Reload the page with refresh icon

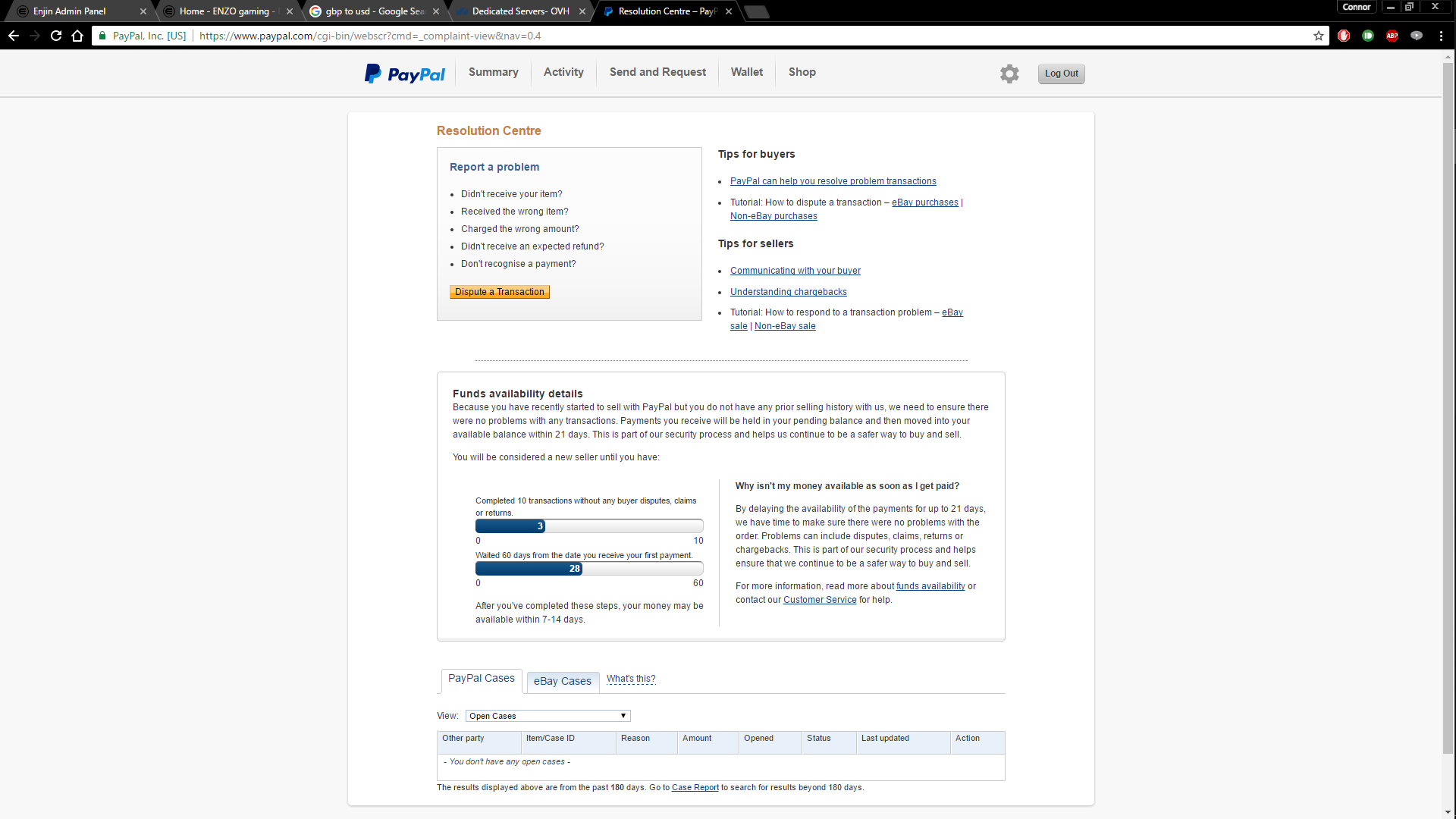56,36
